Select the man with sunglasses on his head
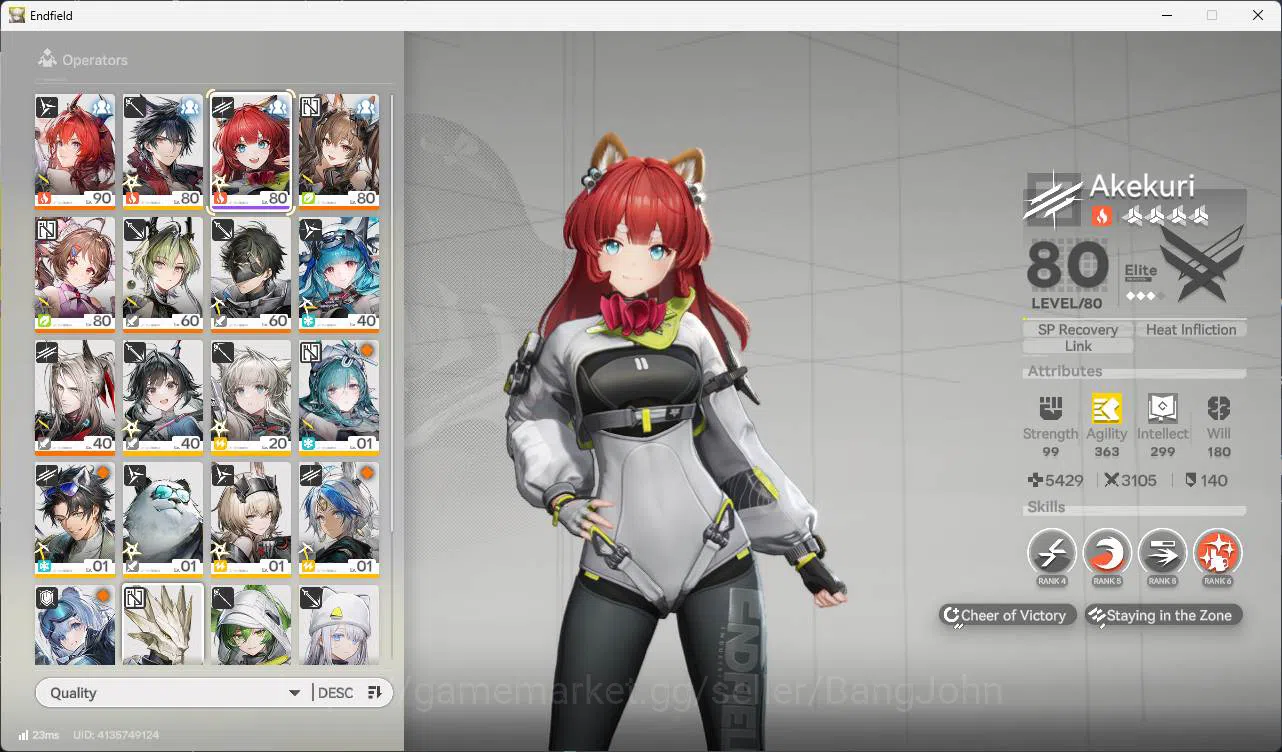The height and width of the screenshot is (752, 1282). tap(75, 520)
